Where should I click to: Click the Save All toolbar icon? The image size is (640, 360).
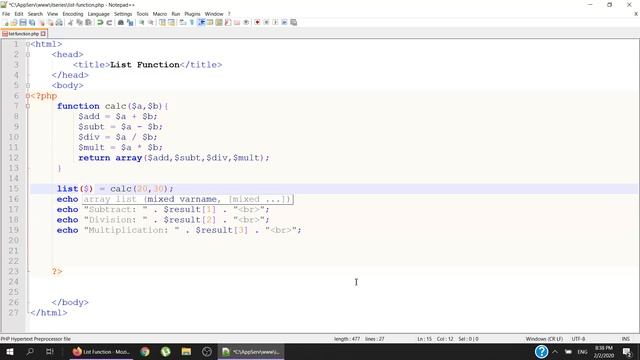coord(32,22)
